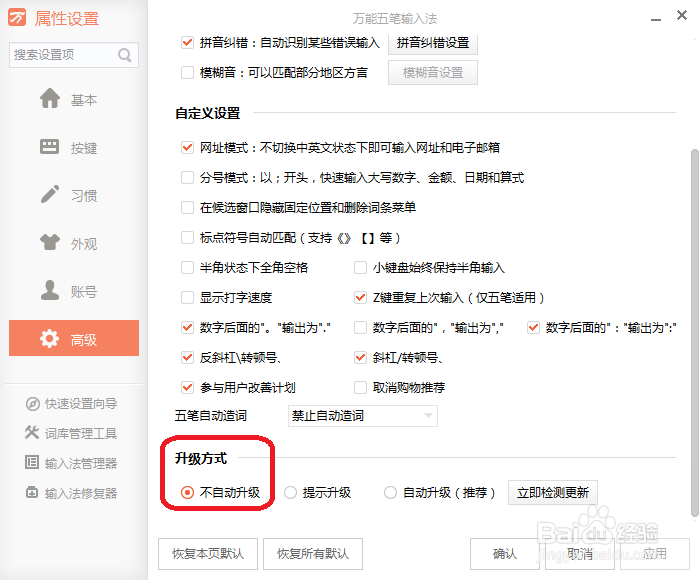Viewport: 700px width, 580px height.
Task: Open 输入法管理器 link
Action: [81, 463]
